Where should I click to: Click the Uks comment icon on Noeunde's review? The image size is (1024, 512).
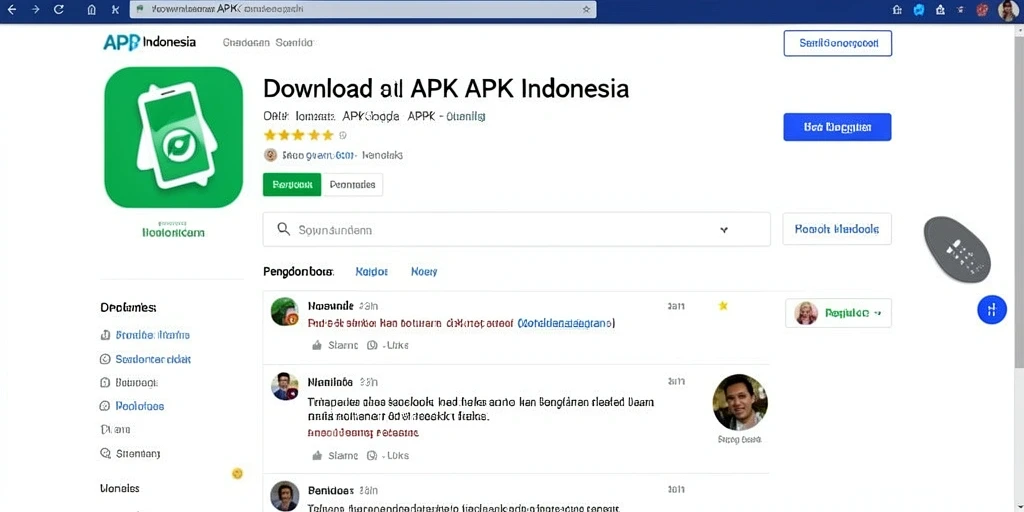coord(372,345)
